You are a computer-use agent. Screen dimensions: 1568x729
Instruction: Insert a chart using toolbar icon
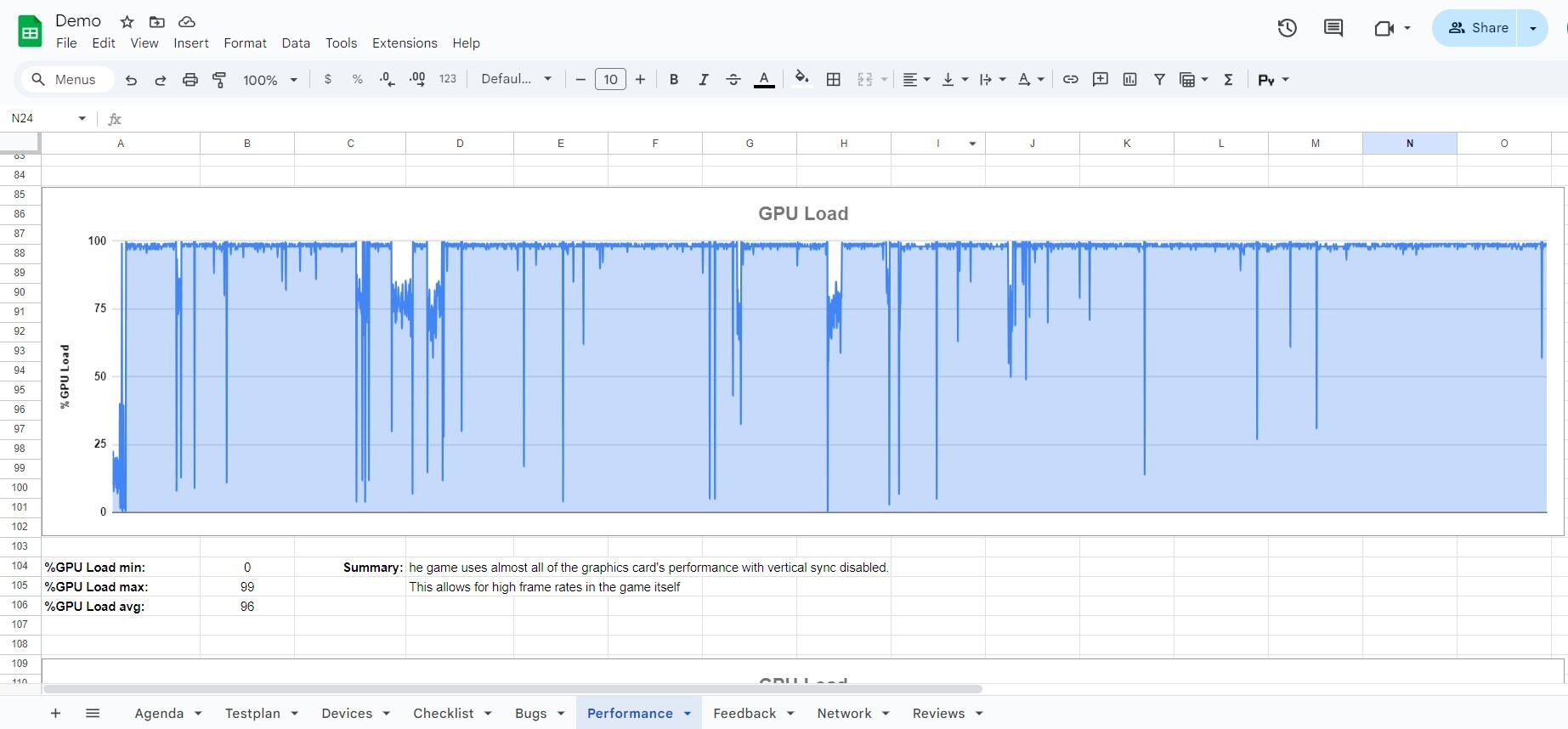tap(1129, 80)
